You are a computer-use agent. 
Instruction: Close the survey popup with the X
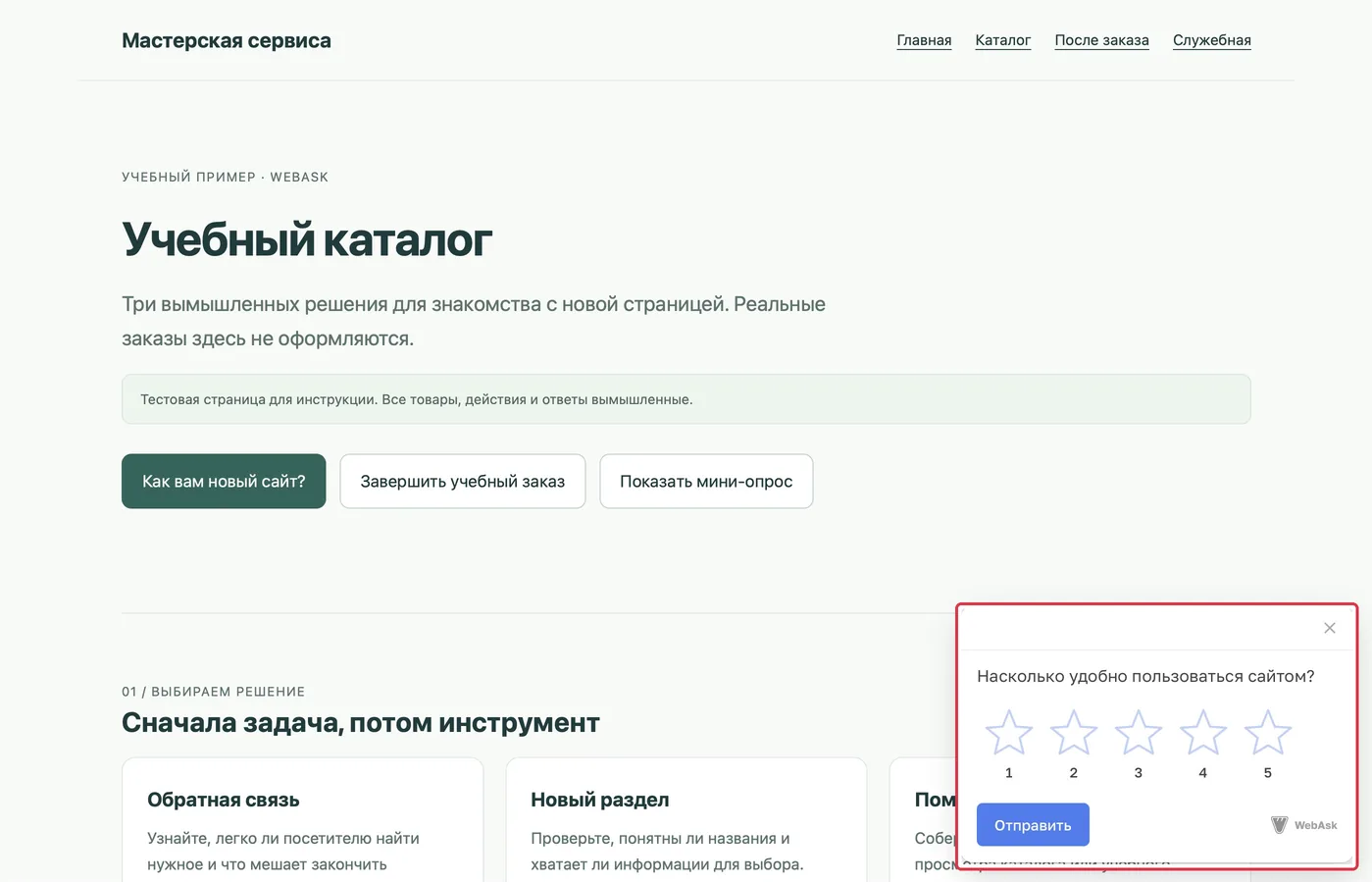click(x=1329, y=628)
